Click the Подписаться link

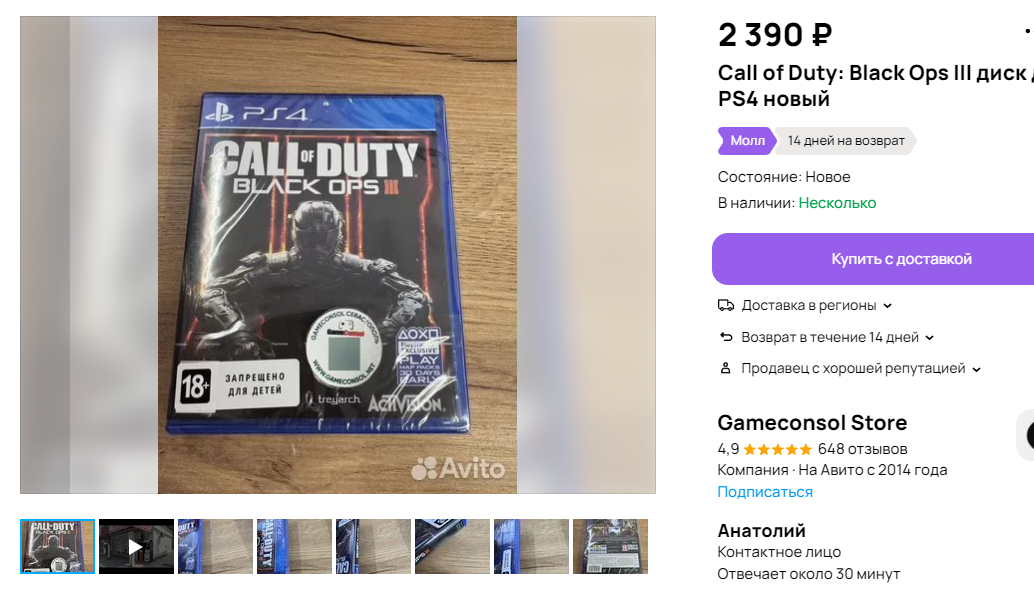pyautogui.click(x=765, y=492)
